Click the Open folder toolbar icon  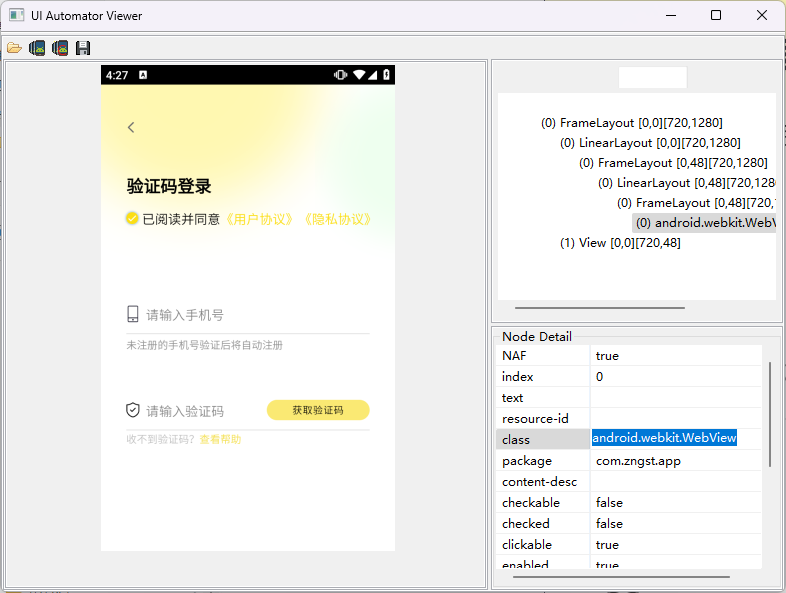[x=14, y=47]
